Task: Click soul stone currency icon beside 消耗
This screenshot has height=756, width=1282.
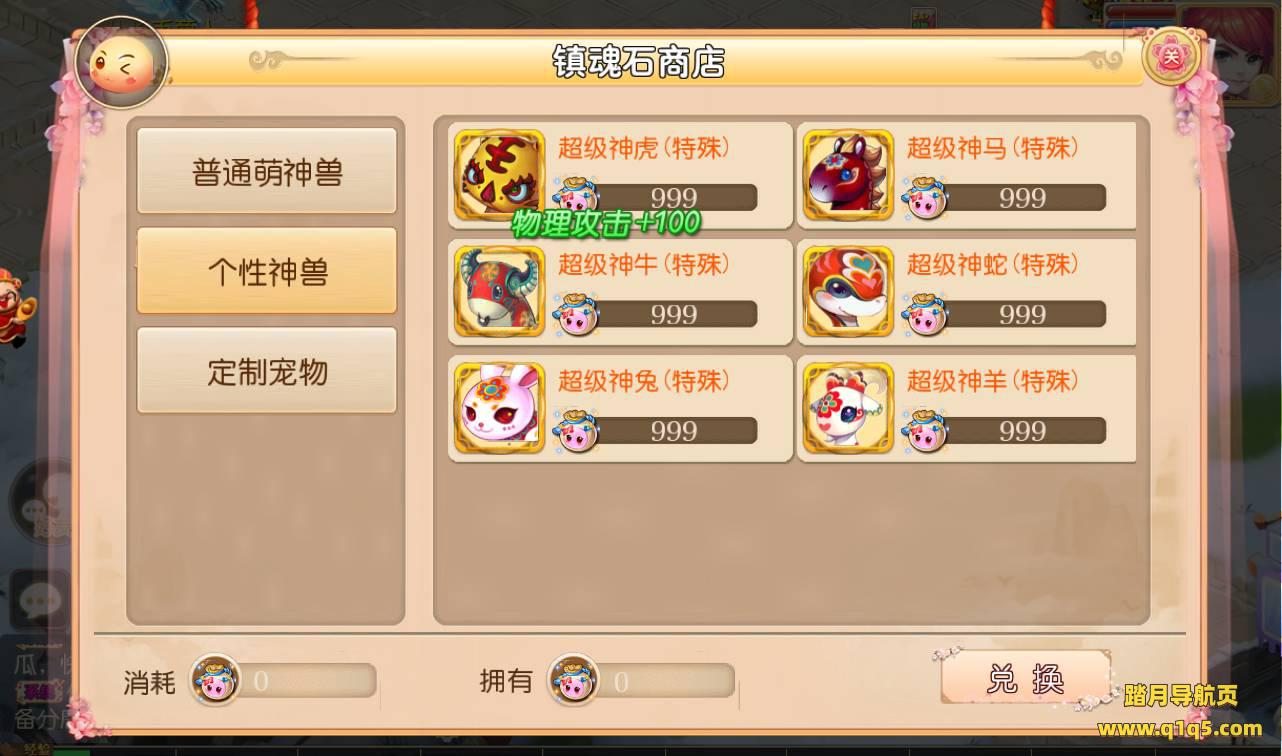Action: pos(215,679)
